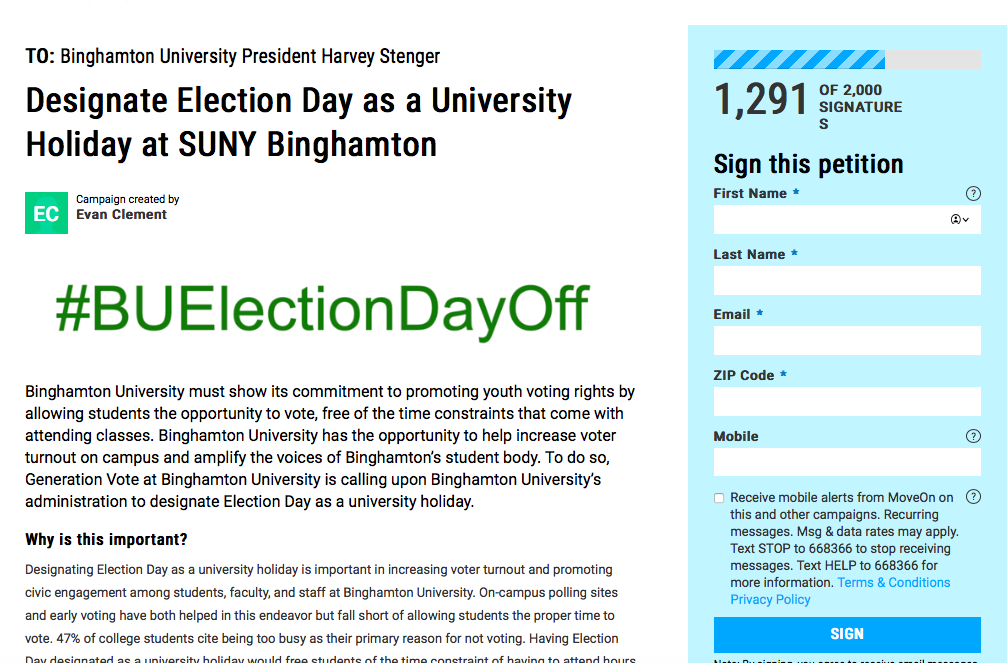Click the EC campaign creator avatar
Viewport: 1008px width, 663px height.
click(x=46, y=213)
